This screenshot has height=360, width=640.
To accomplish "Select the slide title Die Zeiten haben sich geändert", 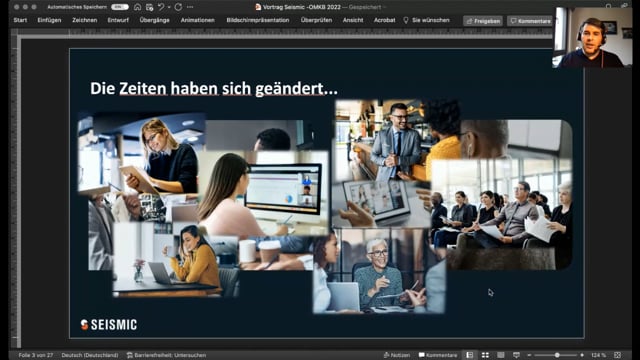I will pyautogui.click(x=214, y=89).
